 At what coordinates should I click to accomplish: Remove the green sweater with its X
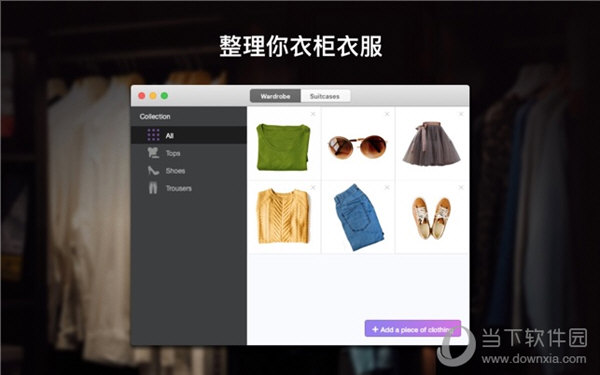click(313, 114)
